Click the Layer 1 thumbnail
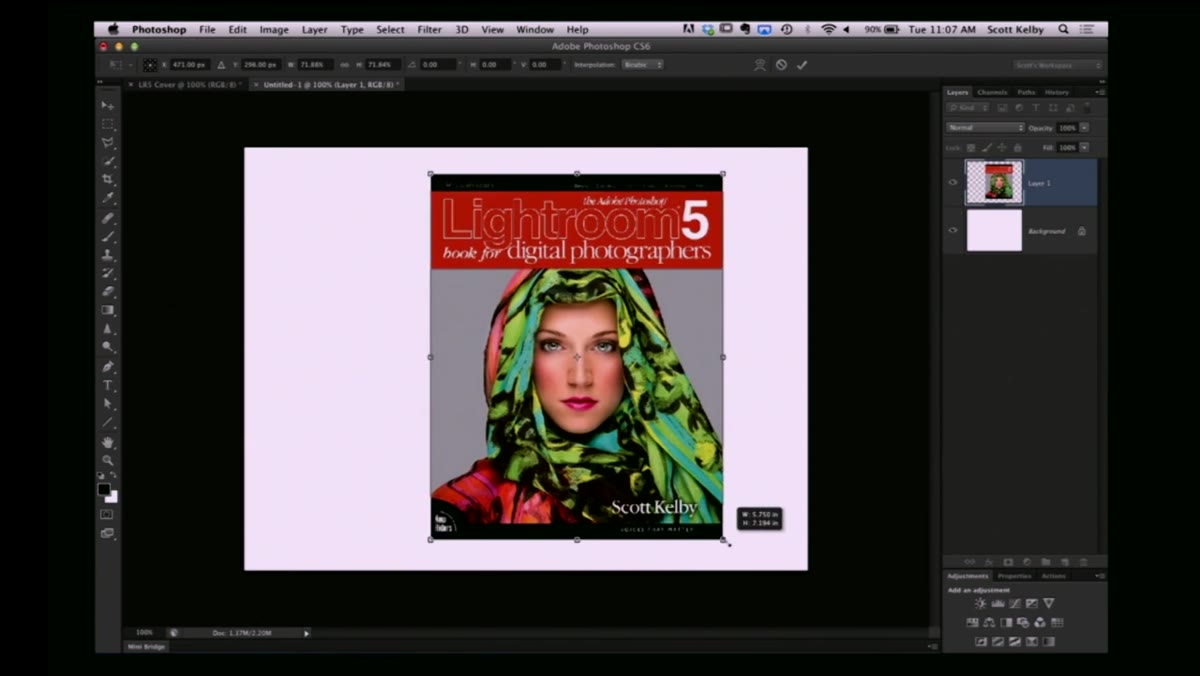 pos(994,183)
